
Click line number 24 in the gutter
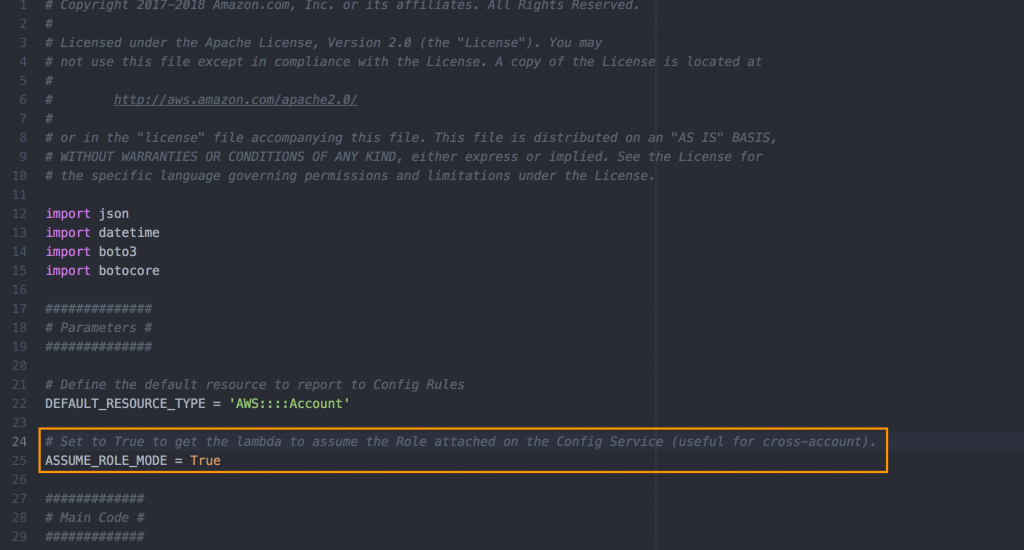pyautogui.click(x=20, y=442)
